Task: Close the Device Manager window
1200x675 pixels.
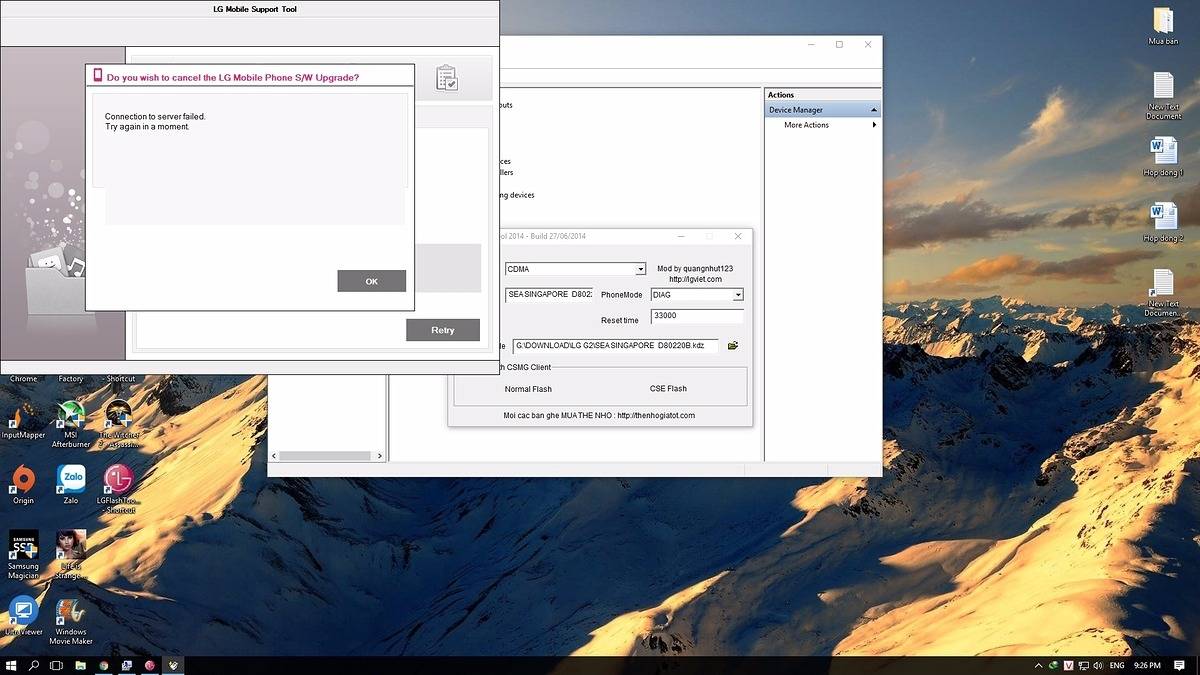Action: (868, 44)
